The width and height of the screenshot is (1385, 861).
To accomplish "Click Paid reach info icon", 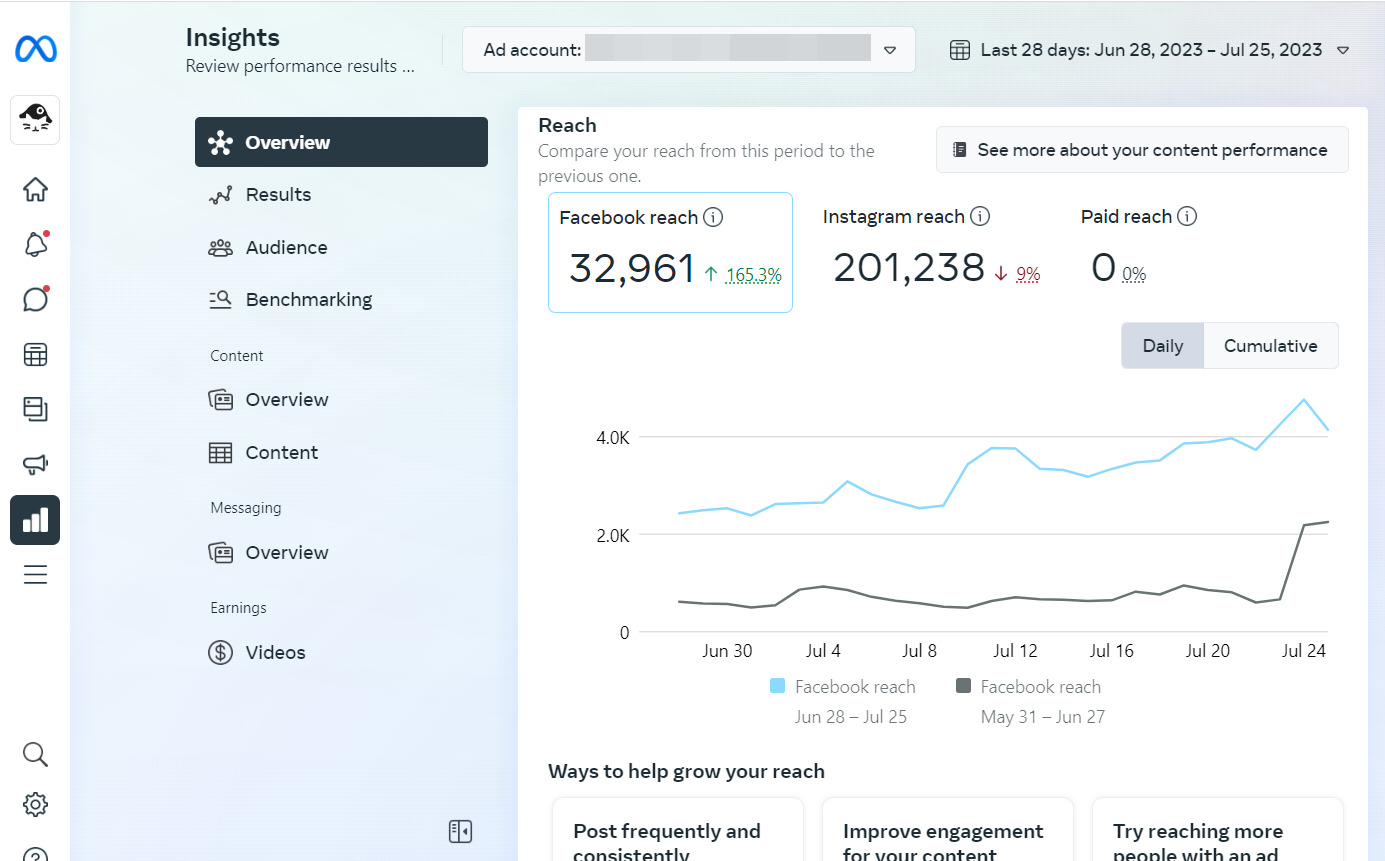I will [x=1187, y=216].
